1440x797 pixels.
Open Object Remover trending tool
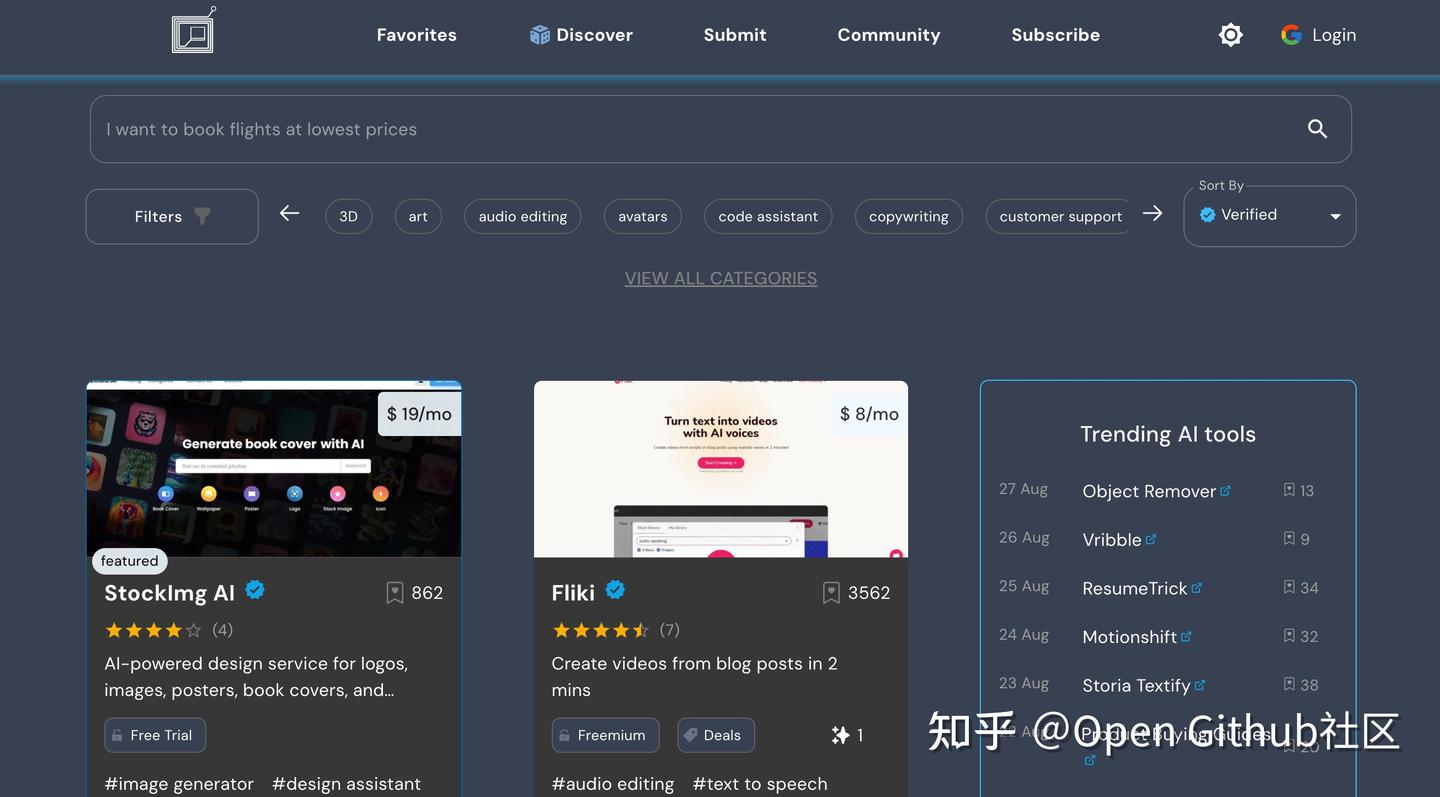(x=1149, y=491)
